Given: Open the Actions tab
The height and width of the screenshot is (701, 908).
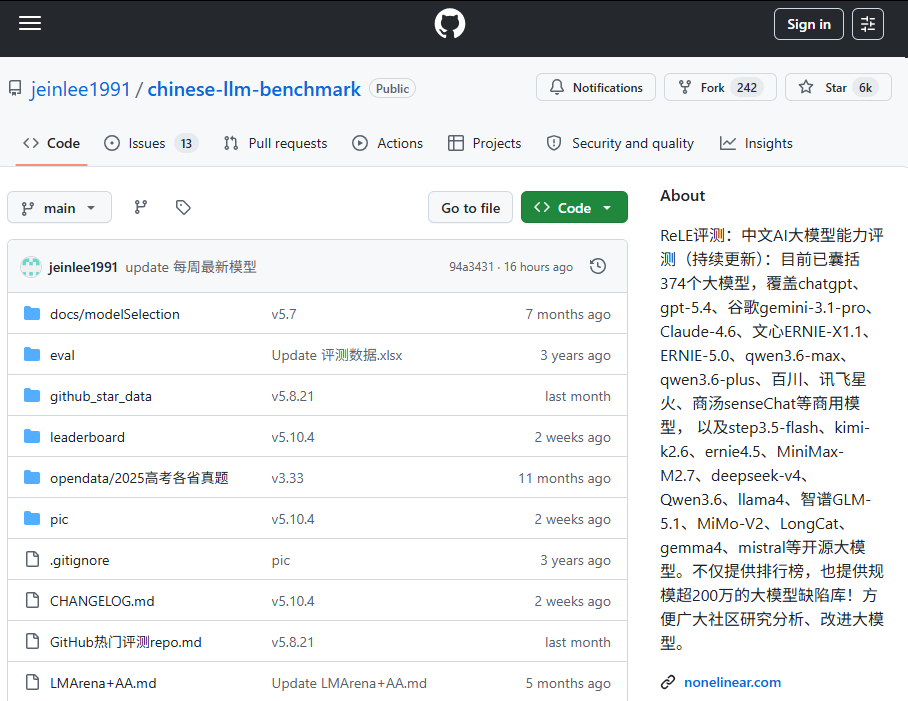Looking at the screenshot, I should 387,144.
